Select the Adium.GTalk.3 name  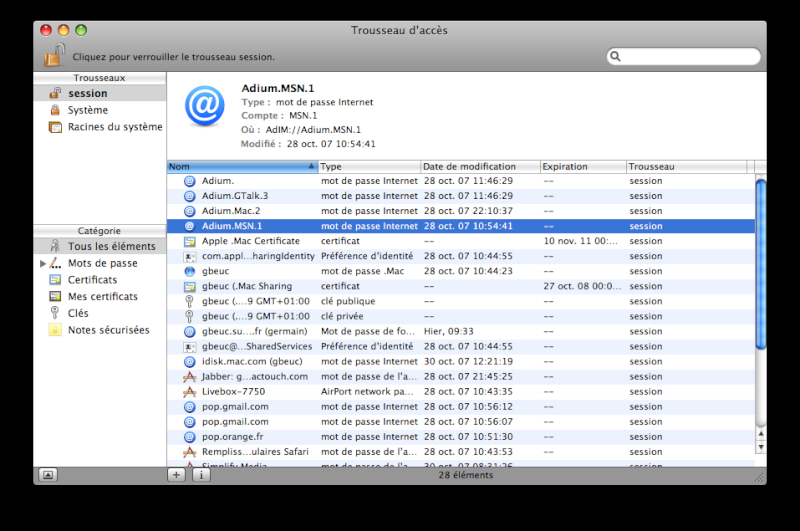tap(235, 196)
